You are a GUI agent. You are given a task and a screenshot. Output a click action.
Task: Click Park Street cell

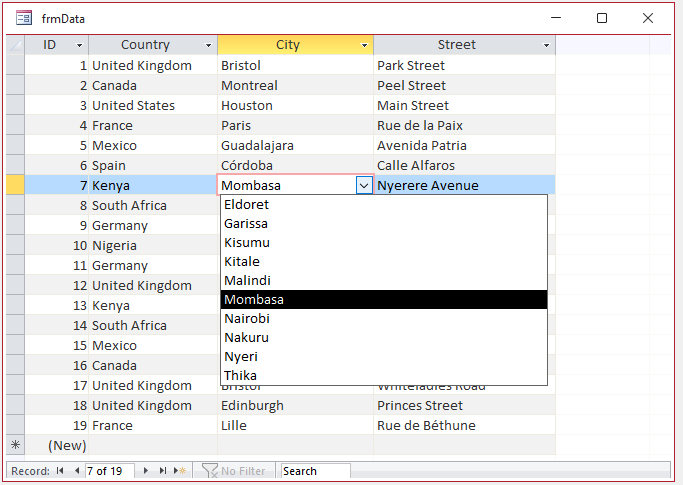pos(464,65)
